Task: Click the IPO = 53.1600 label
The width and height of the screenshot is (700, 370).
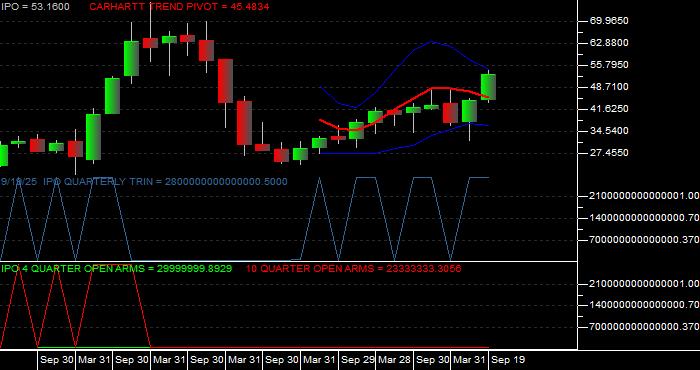Action: coord(35,7)
